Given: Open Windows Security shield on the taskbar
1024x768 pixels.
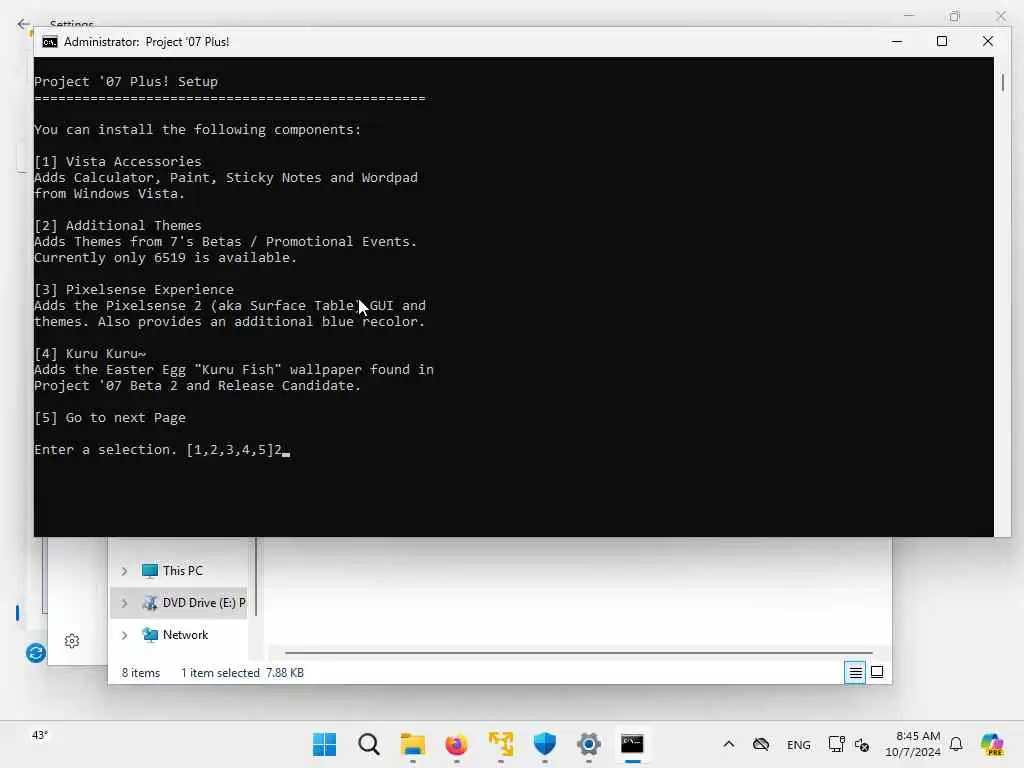Looking at the screenshot, I should click(545, 744).
